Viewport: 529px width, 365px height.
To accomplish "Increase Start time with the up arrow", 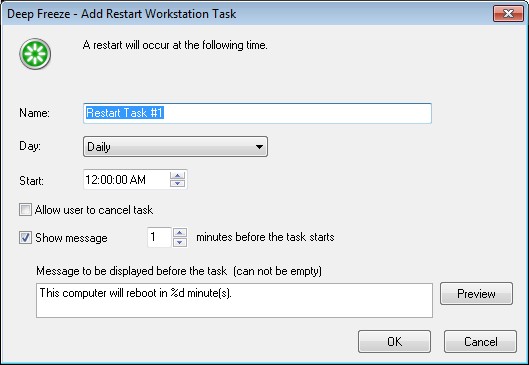I will click(177, 175).
